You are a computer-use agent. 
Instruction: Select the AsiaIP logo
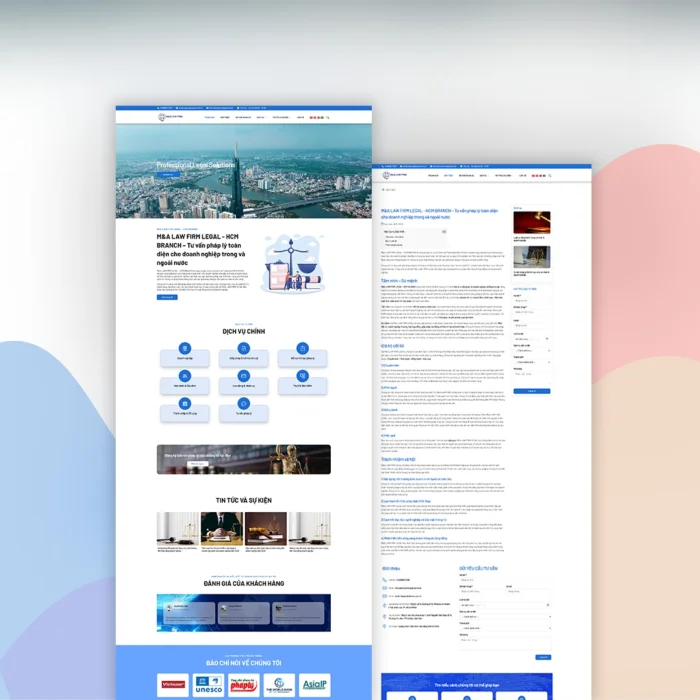[314, 685]
